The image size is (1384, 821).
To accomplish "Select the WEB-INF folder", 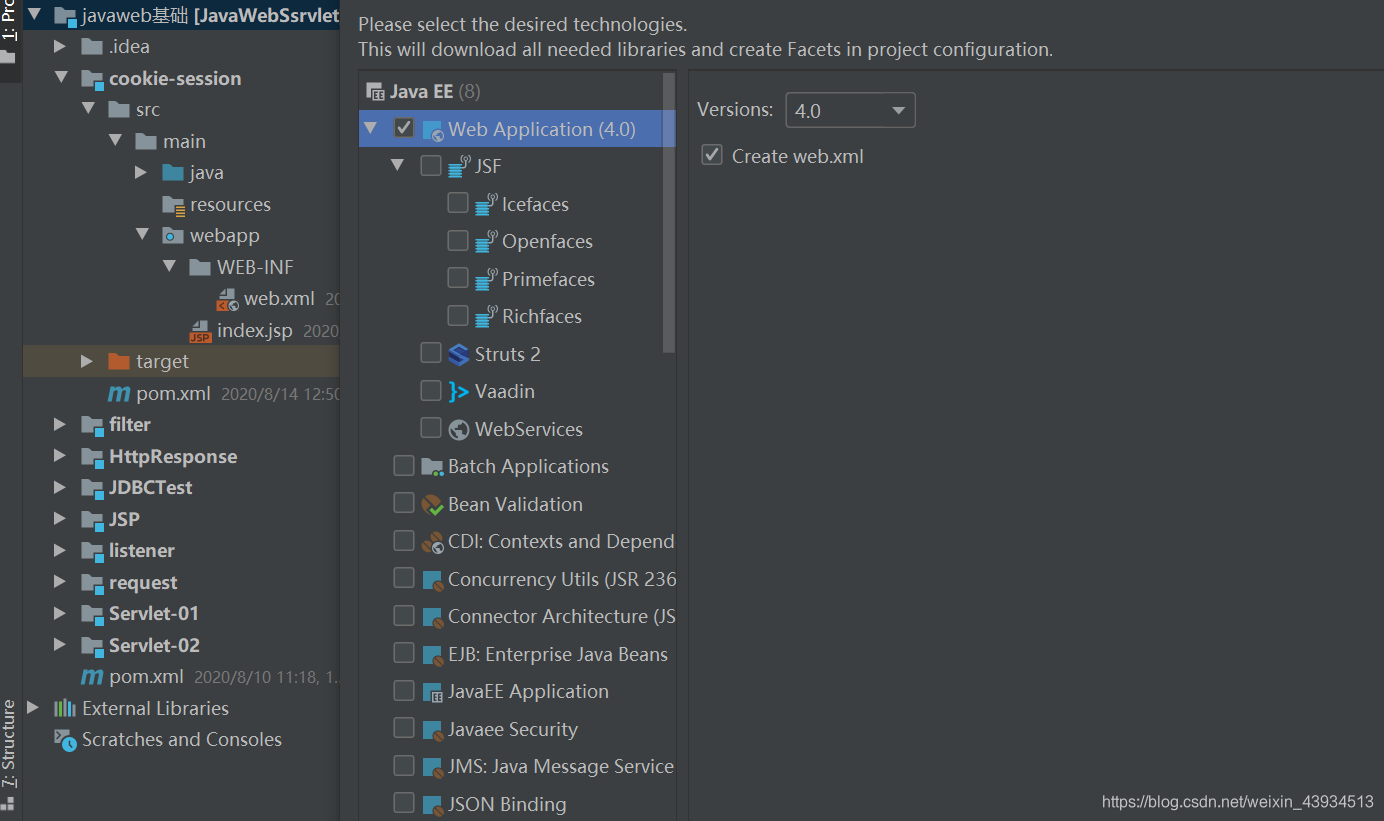I will tap(255, 267).
